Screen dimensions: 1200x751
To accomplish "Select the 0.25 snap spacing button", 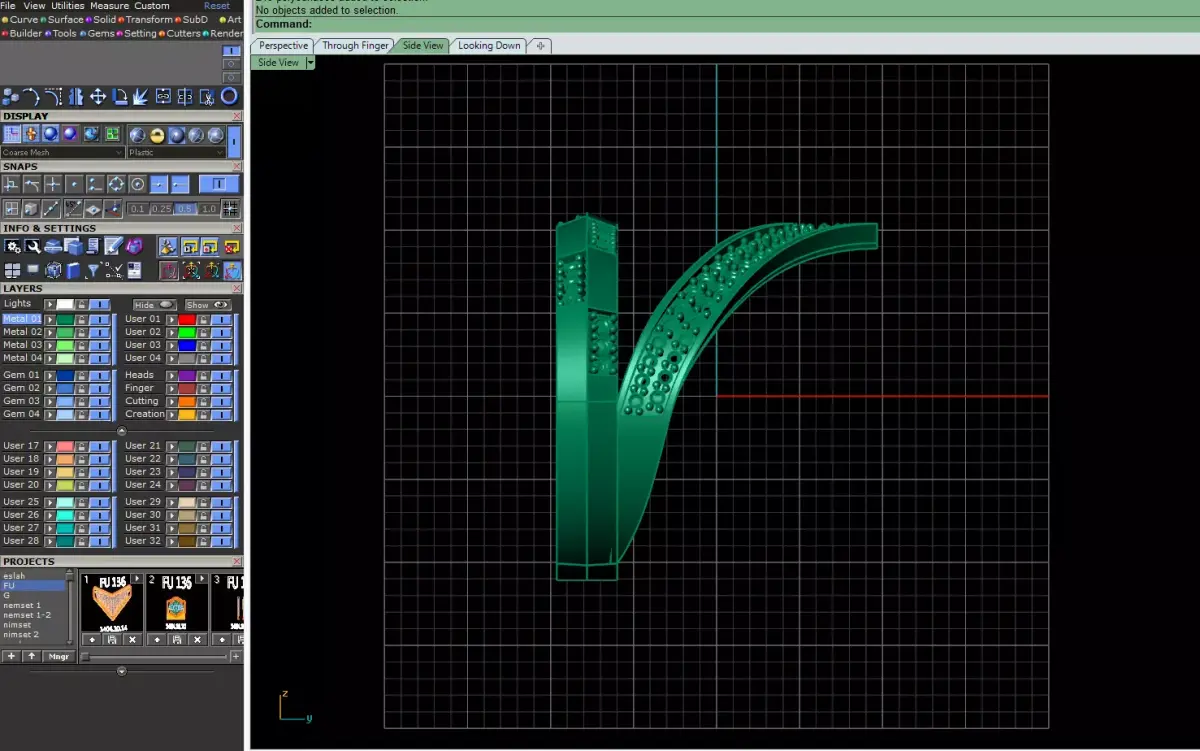I will coord(161,209).
